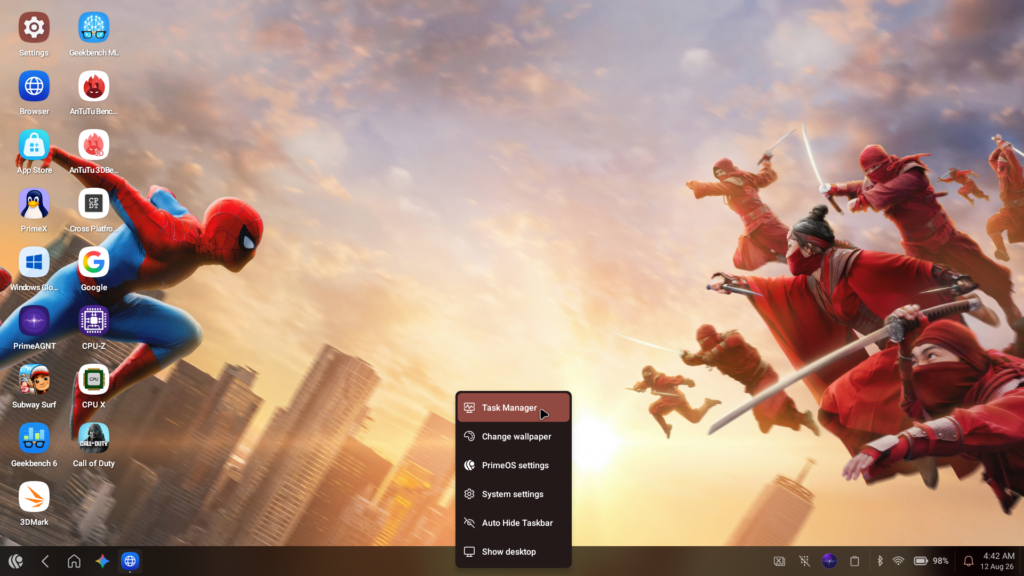Open Geekbench 6 from the desktop

(x=34, y=438)
